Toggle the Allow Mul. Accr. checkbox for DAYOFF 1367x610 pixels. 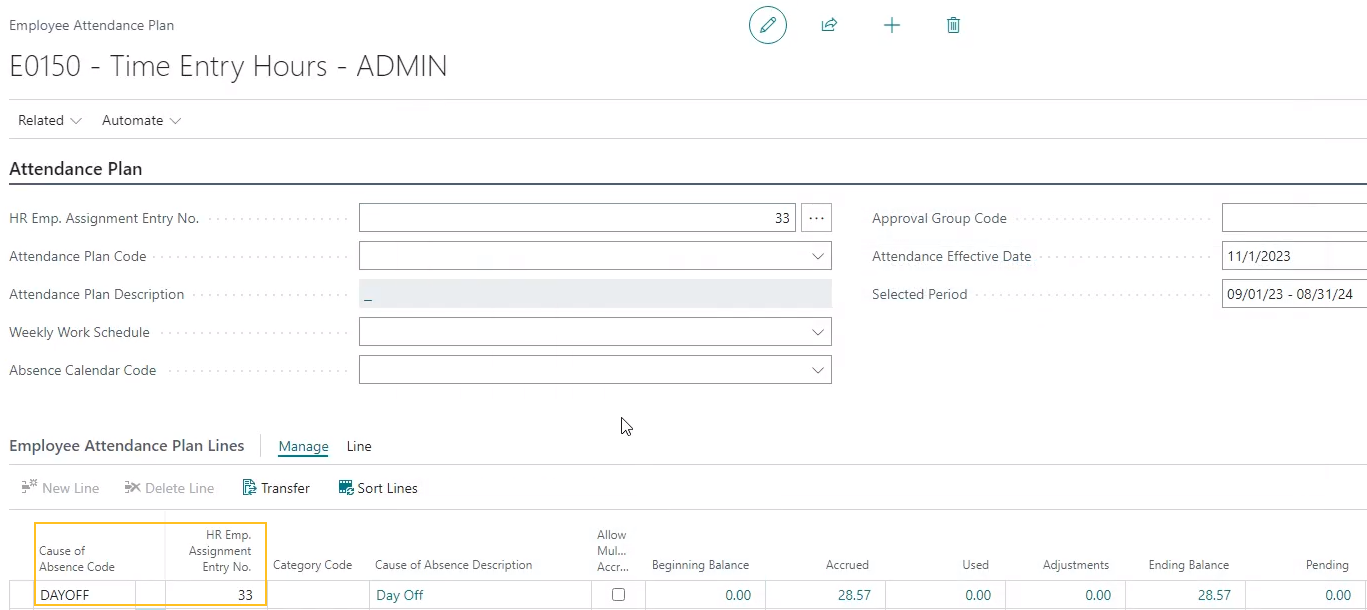(x=618, y=594)
